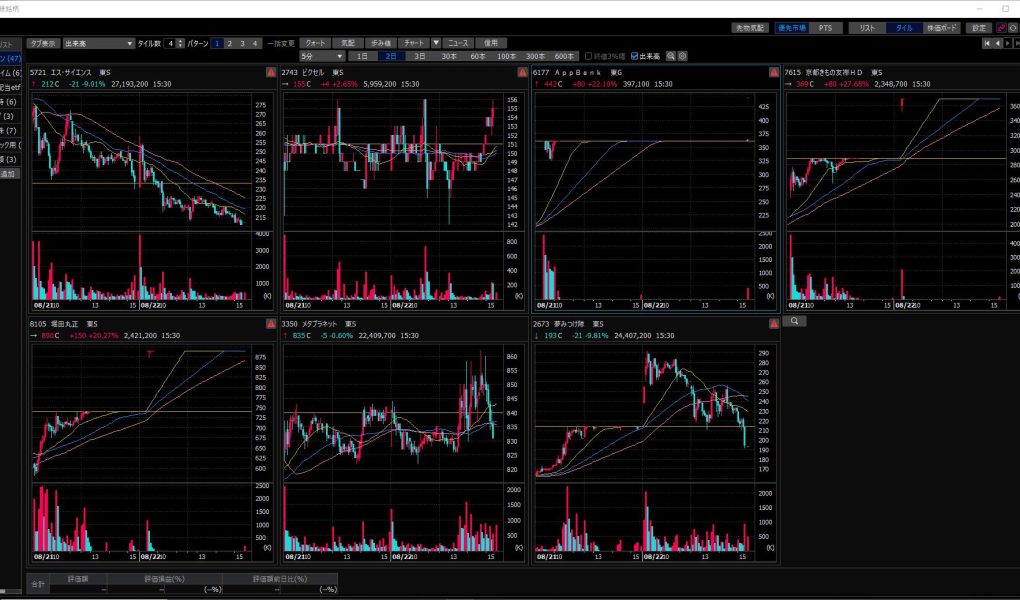Click the ニュース button
Image resolution: width=1020 pixels, height=600 pixels.
tap(458, 44)
